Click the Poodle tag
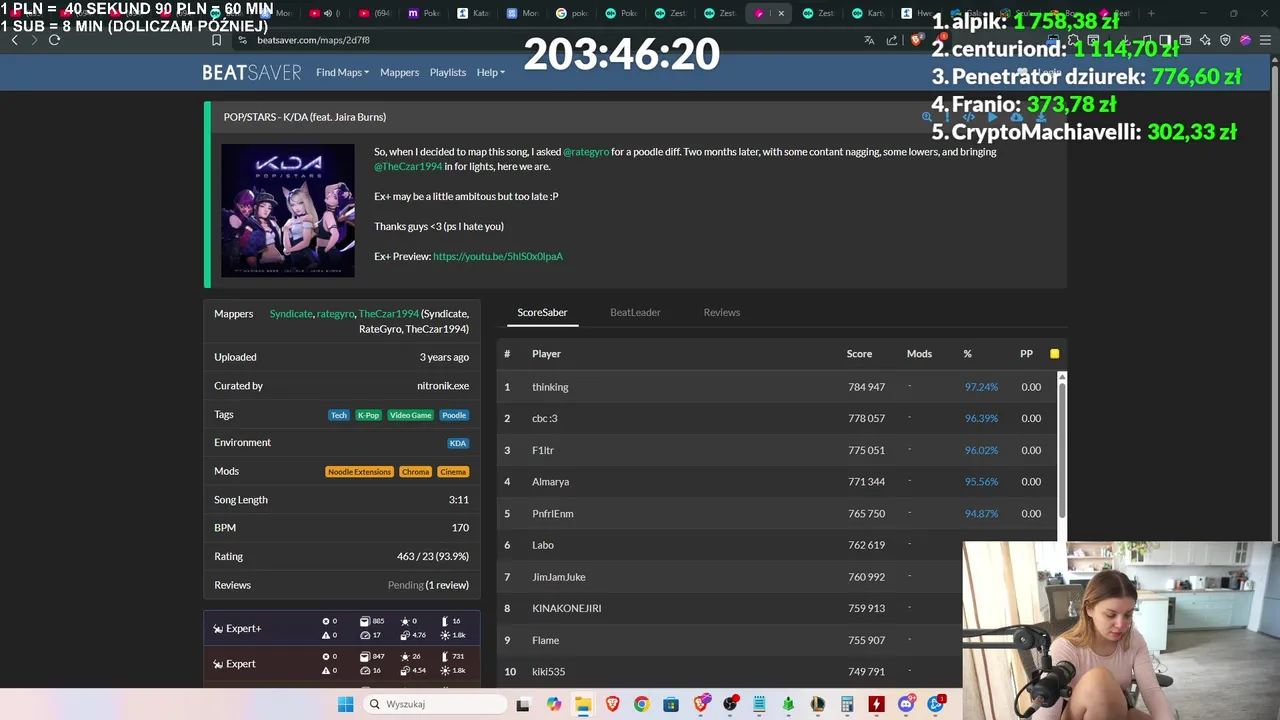Image resolution: width=1280 pixels, height=720 pixels. (x=454, y=415)
